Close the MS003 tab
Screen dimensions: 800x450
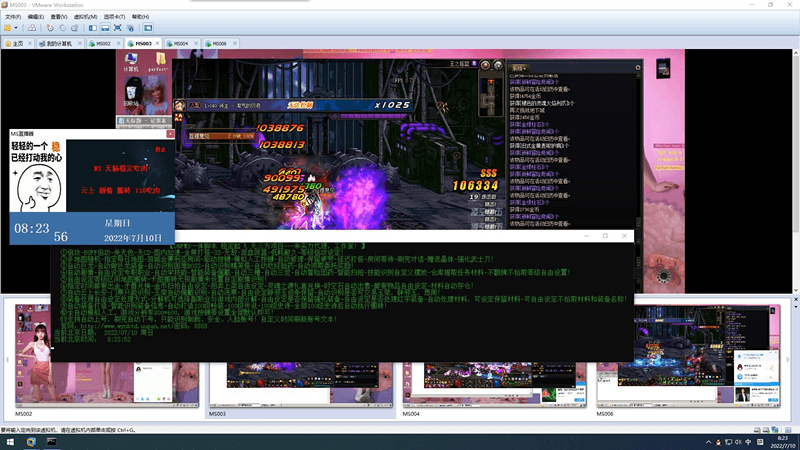pos(157,43)
